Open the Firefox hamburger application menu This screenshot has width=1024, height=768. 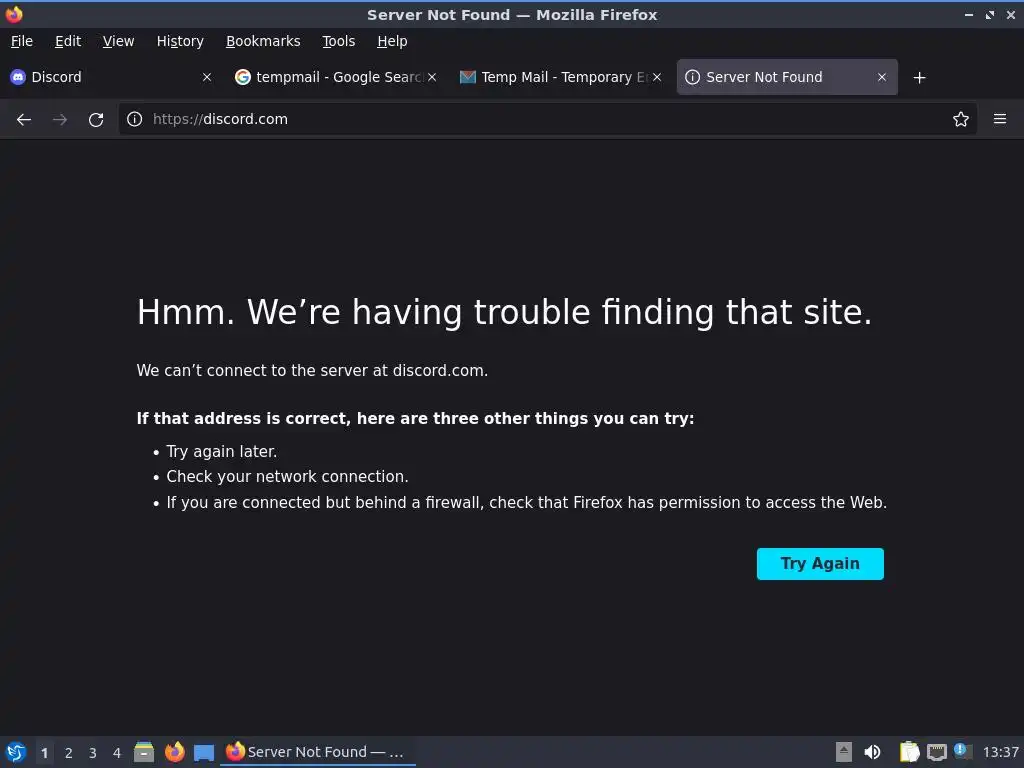[x=1000, y=119]
